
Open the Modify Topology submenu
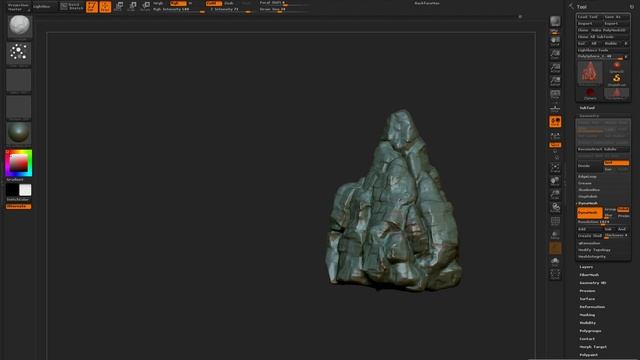(594, 250)
